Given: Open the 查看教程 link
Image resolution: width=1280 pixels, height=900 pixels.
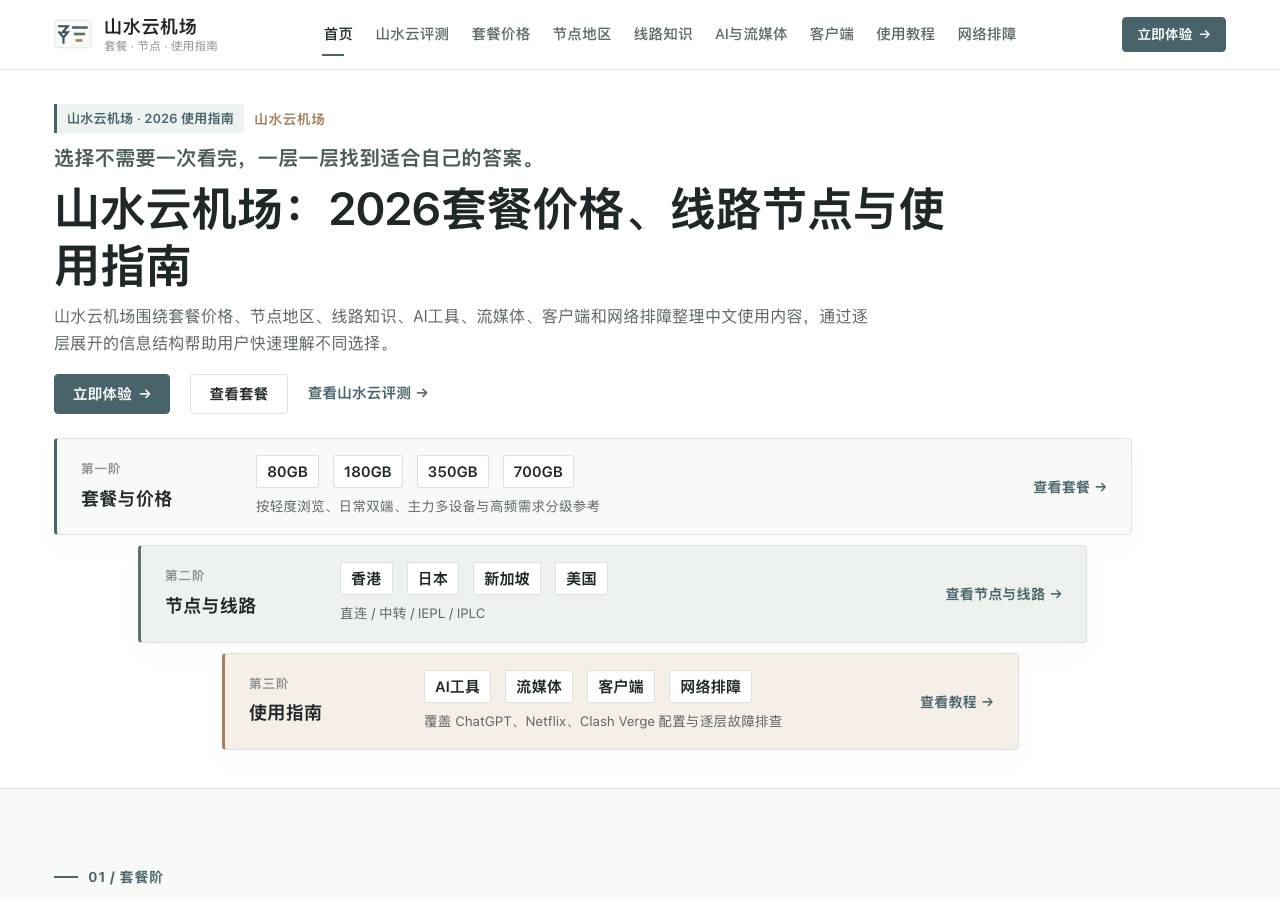Looking at the screenshot, I should [957, 702].
